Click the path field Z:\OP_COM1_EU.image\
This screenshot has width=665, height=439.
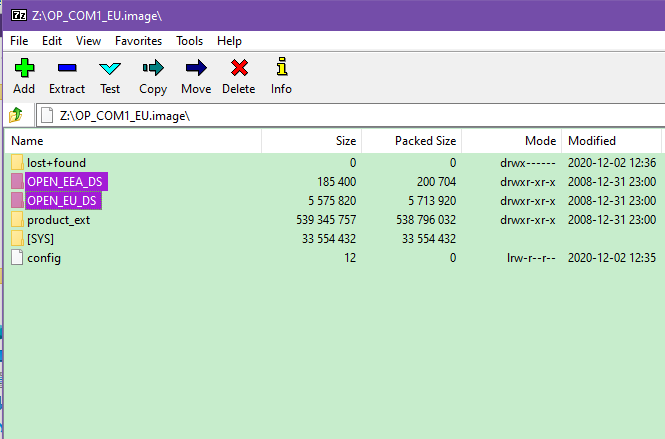(351, 115)
